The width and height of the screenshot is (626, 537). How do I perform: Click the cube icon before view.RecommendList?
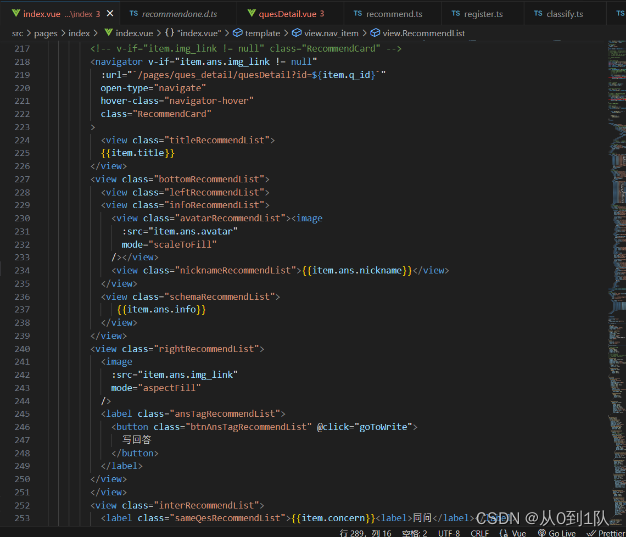(375, 33)
